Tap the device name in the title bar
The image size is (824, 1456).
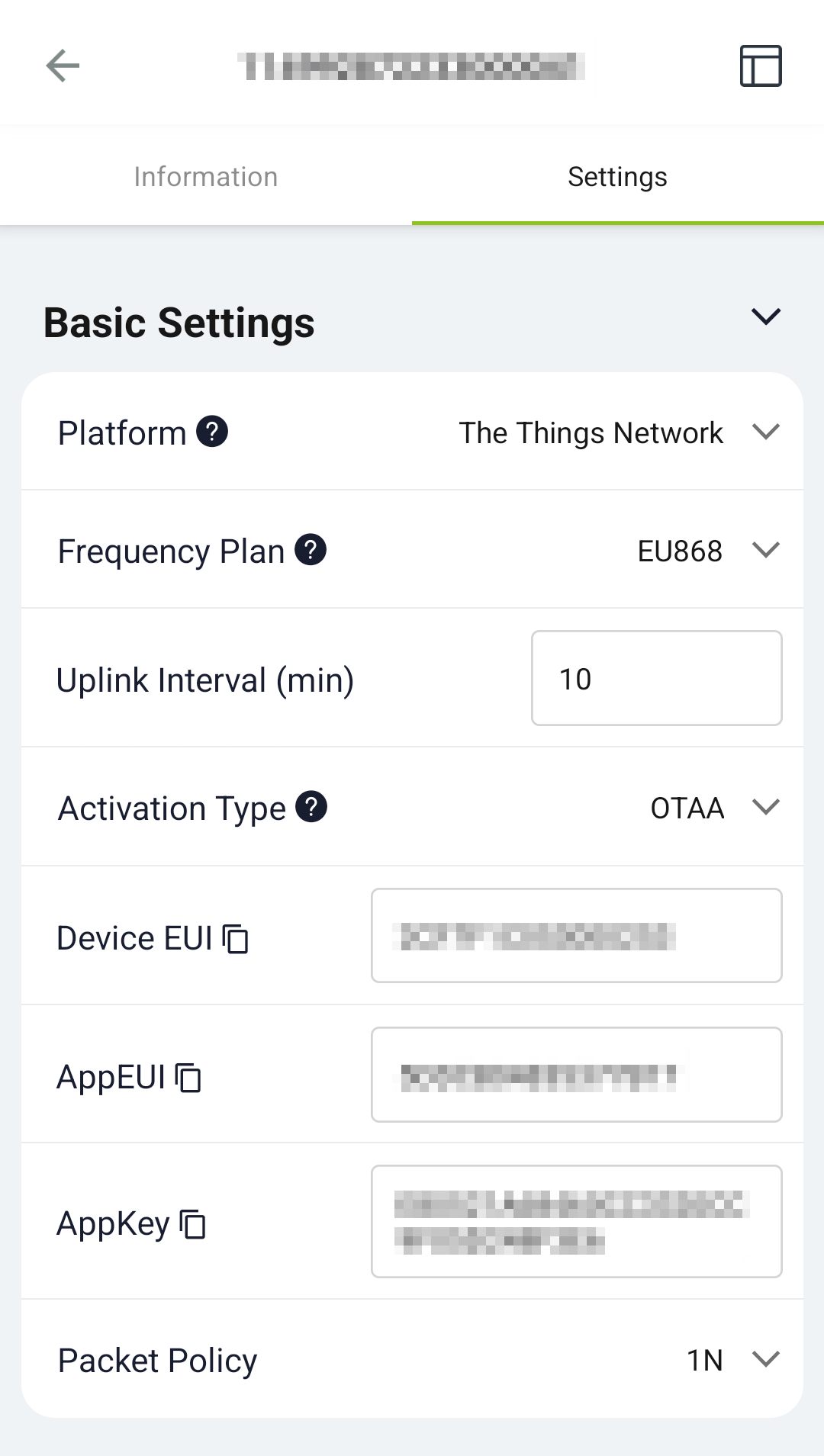pos(412,67)
